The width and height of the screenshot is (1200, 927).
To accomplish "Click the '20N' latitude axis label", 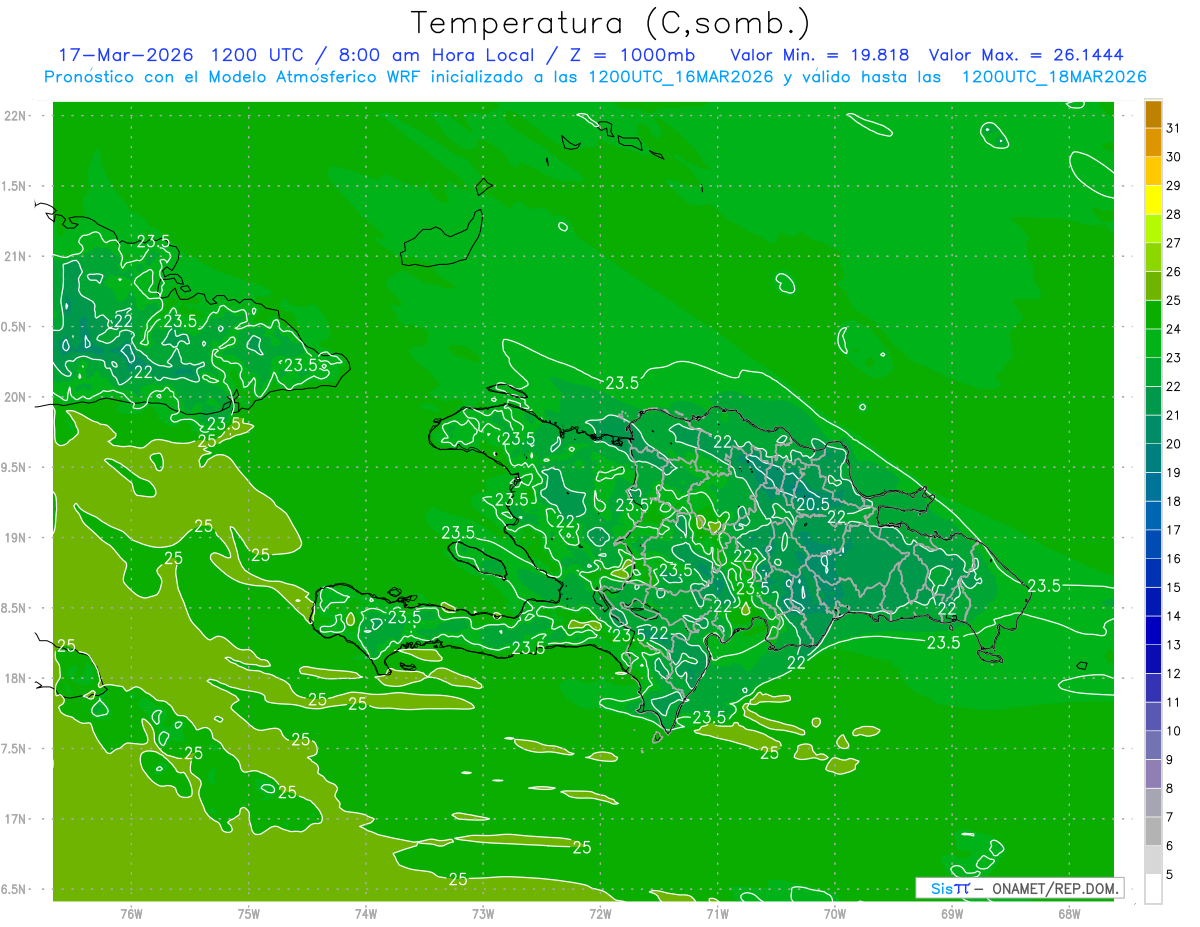I will 16,397.
